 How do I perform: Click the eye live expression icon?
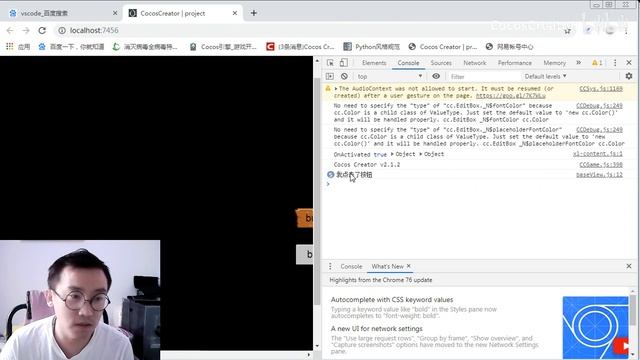click(x=436, y=76)
